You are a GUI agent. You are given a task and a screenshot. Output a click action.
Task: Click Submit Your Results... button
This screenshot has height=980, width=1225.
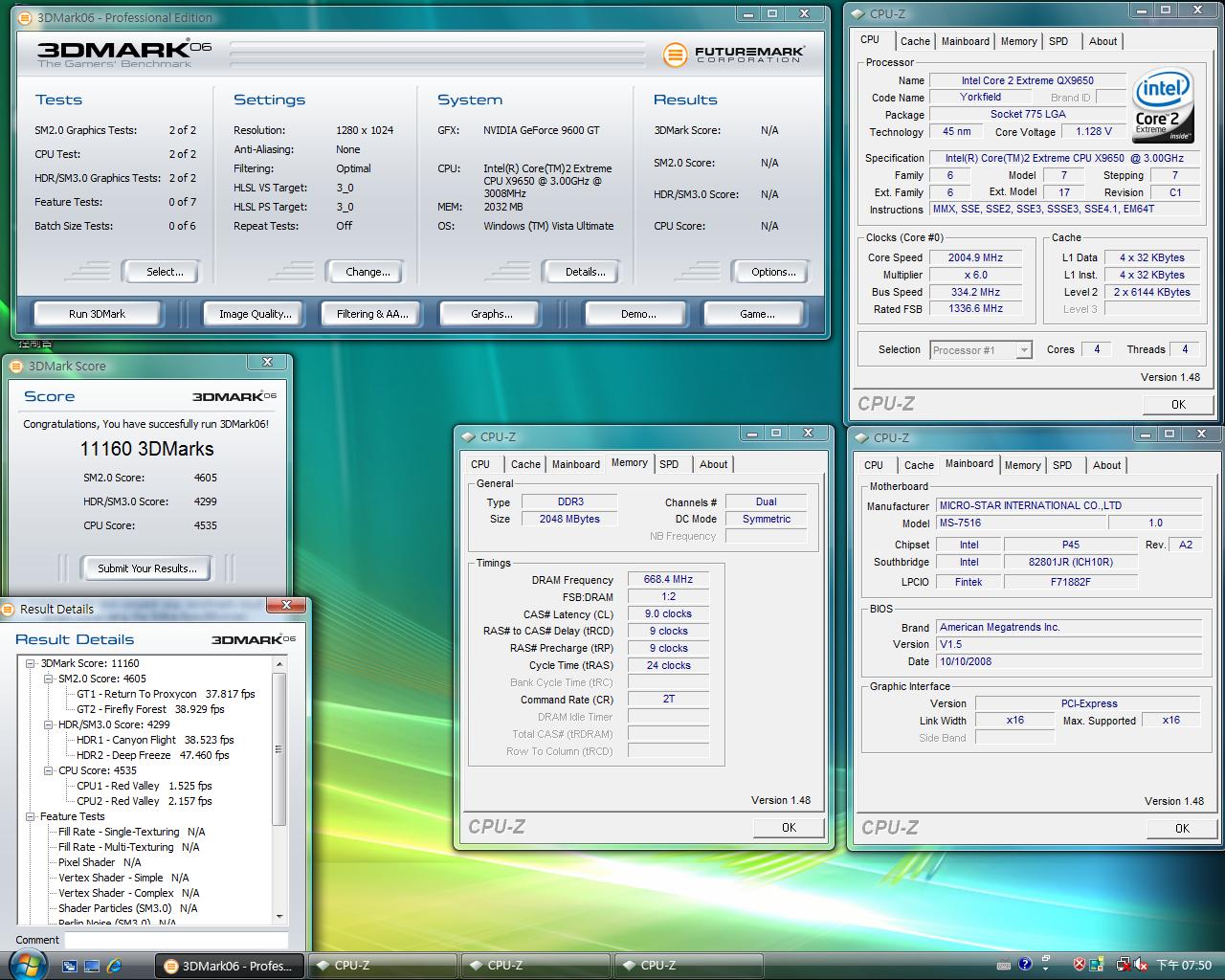coord(147,568)
